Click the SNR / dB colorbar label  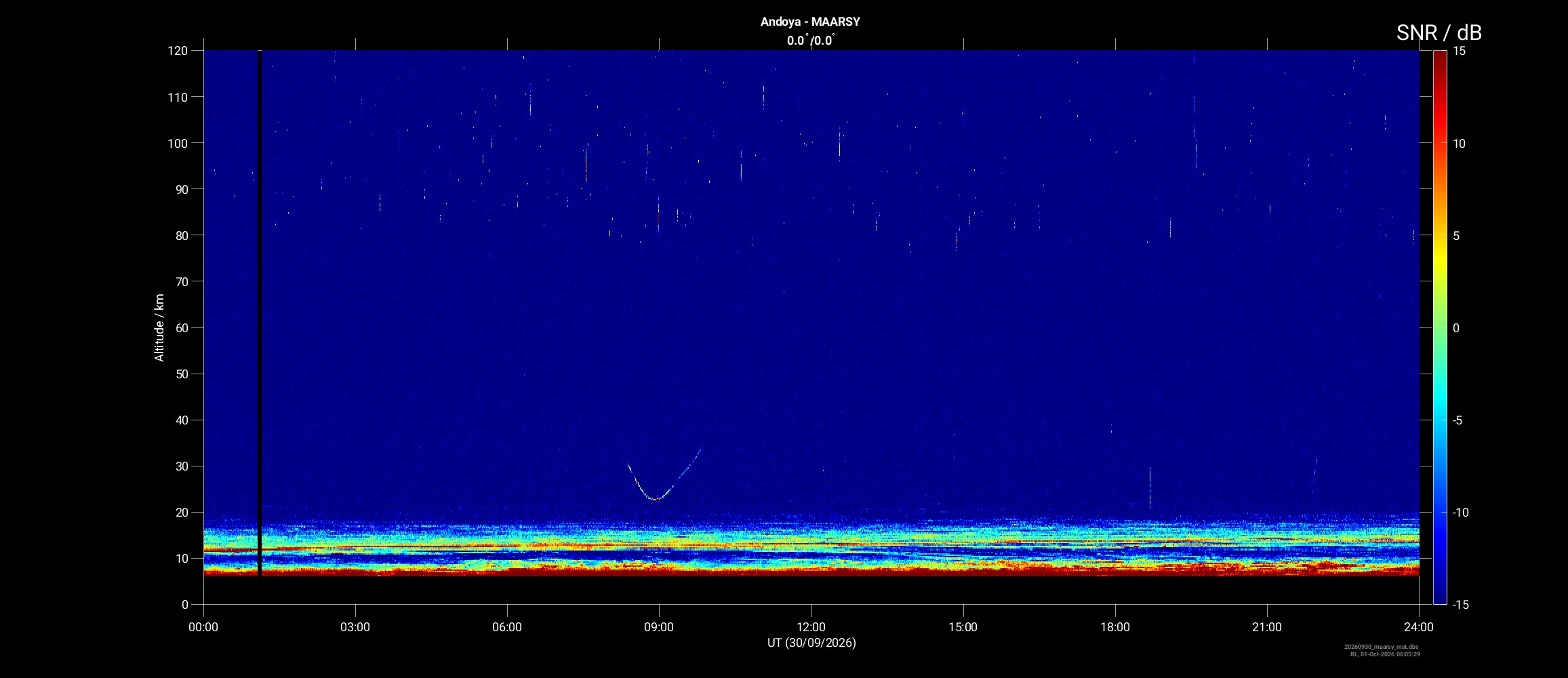pos(1439,33)
